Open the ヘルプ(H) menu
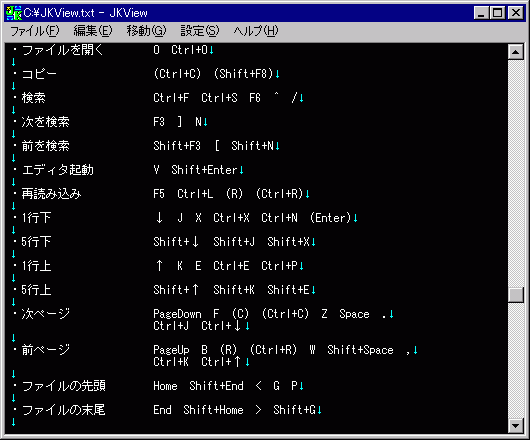This screenshot has width=530, height=440. pos(256,31)
